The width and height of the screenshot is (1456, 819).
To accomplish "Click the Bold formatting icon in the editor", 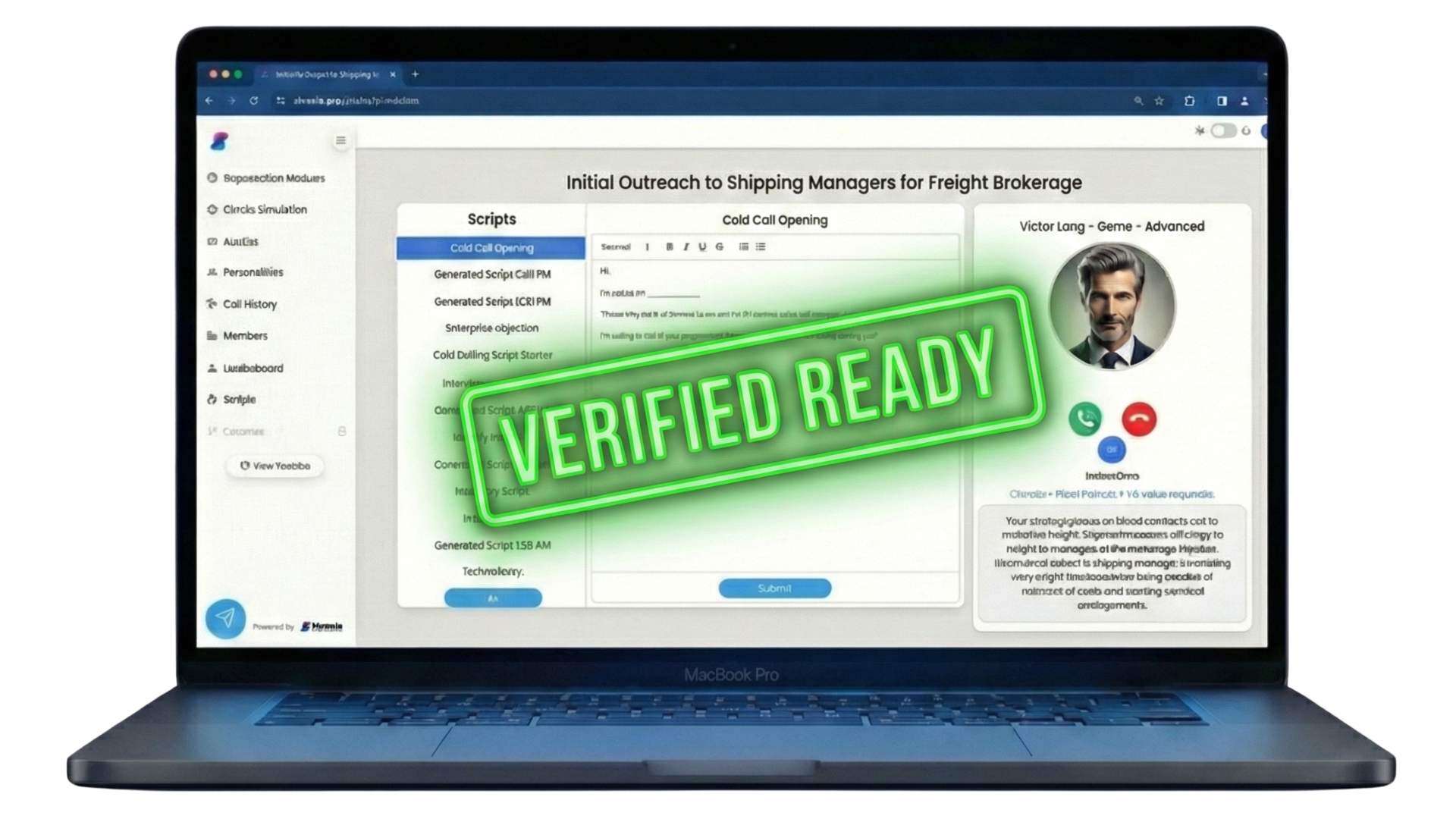I will tap(670, 247).
